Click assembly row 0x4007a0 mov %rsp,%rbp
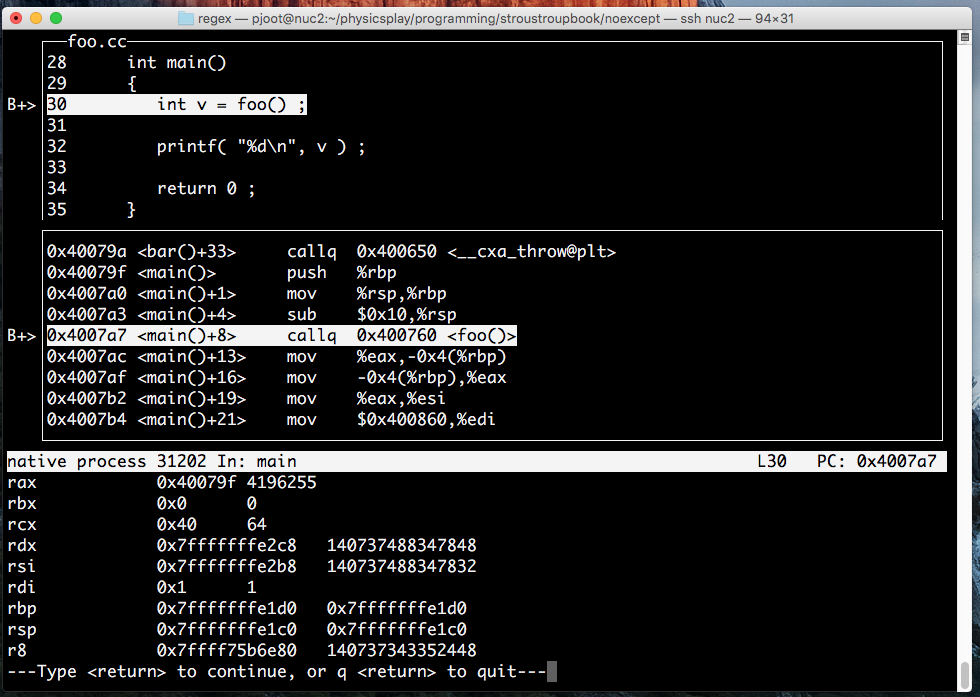The width and height of the screenshot is (980, 697). click(247, 294)
